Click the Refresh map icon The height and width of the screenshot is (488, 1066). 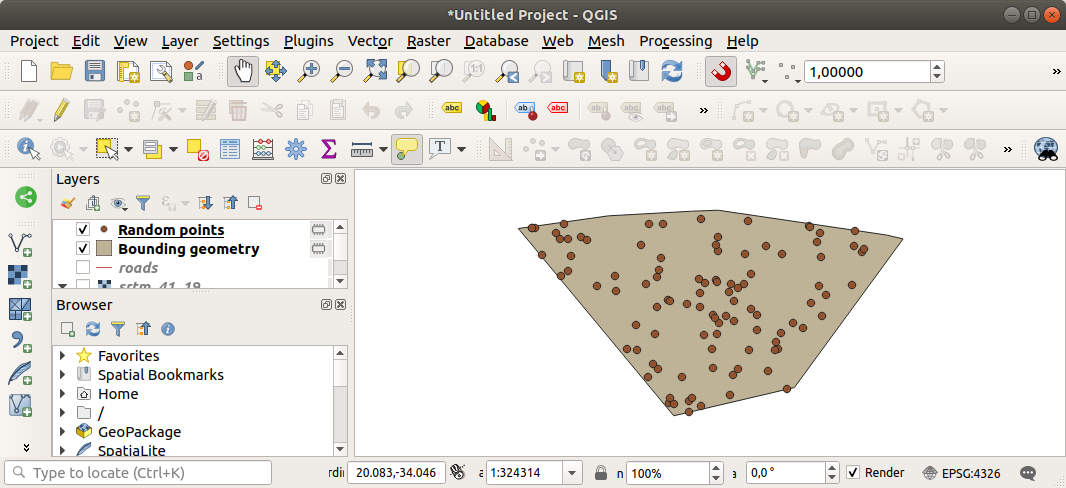(x=672, y=72)
